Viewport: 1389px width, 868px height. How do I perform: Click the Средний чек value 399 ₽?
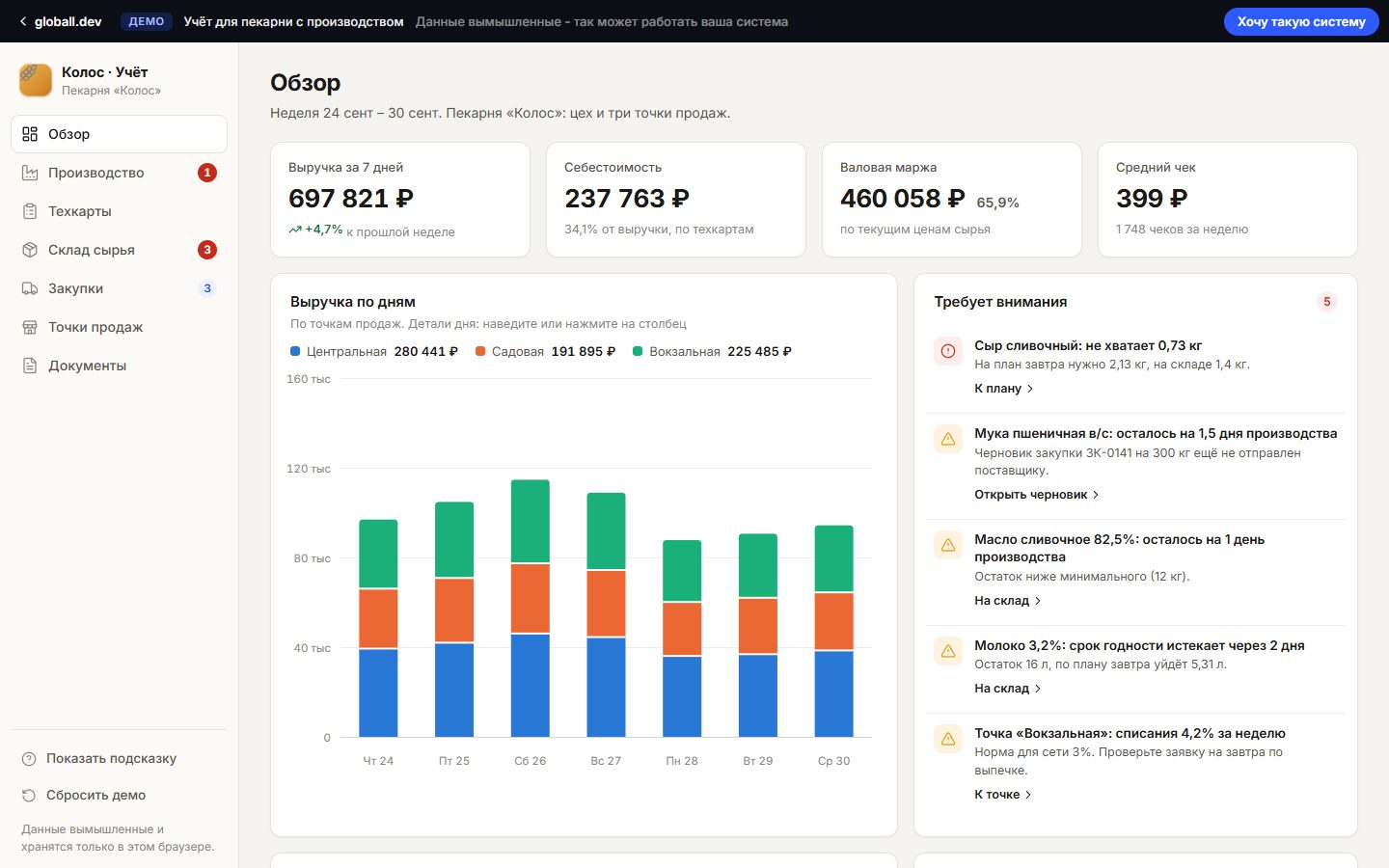click(x=1152, y=198)
